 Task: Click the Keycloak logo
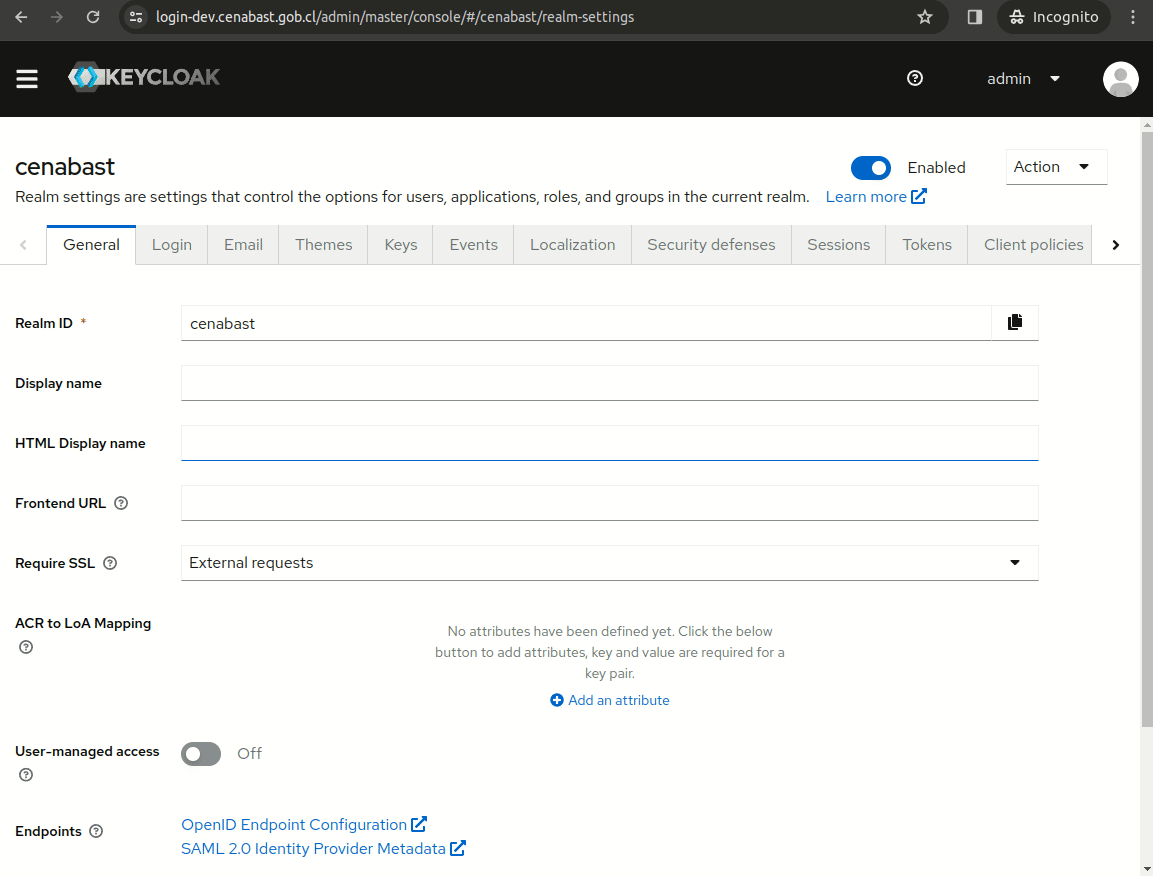tap(144, 78)
